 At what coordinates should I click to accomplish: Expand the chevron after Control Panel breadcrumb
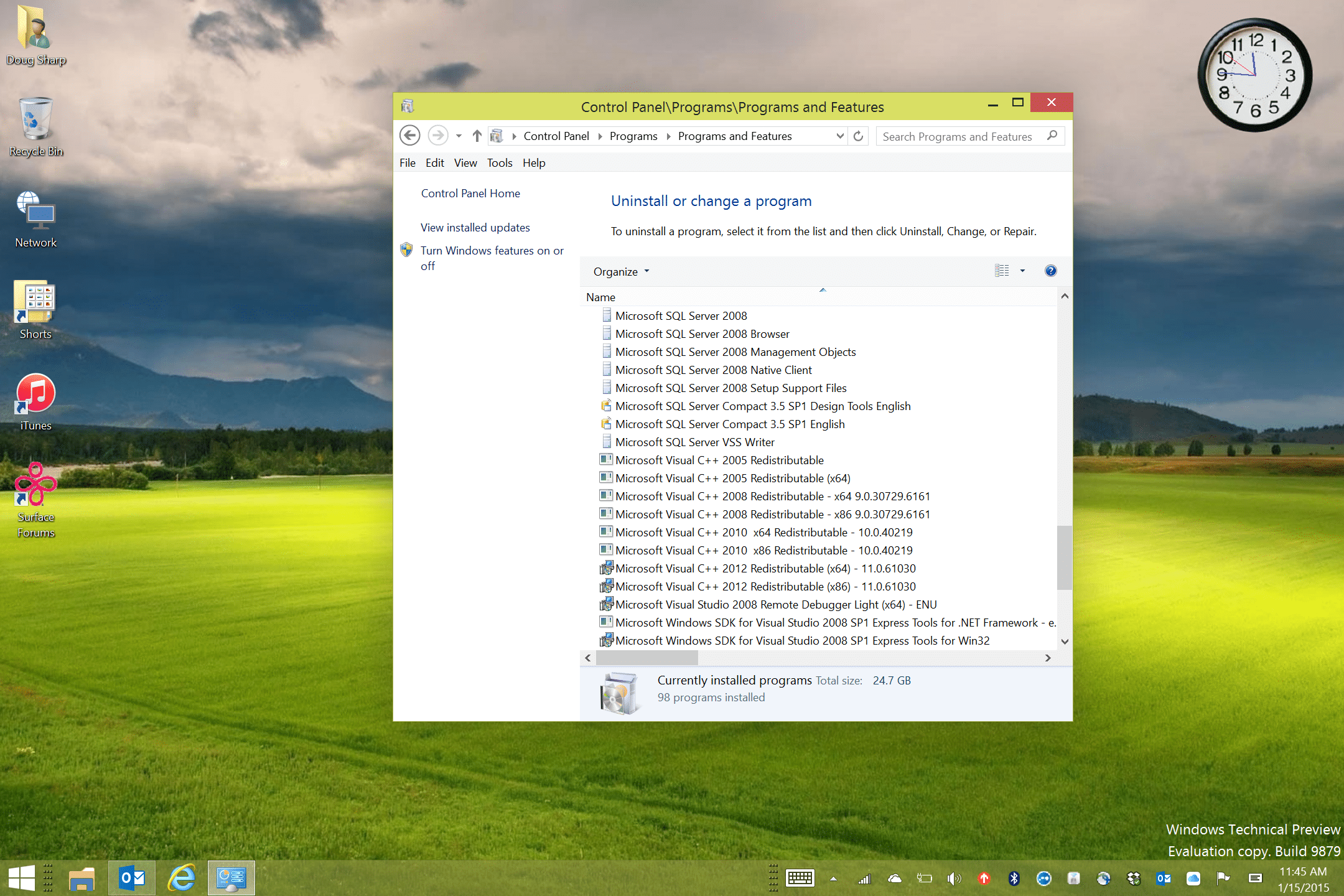pos(600,136)
